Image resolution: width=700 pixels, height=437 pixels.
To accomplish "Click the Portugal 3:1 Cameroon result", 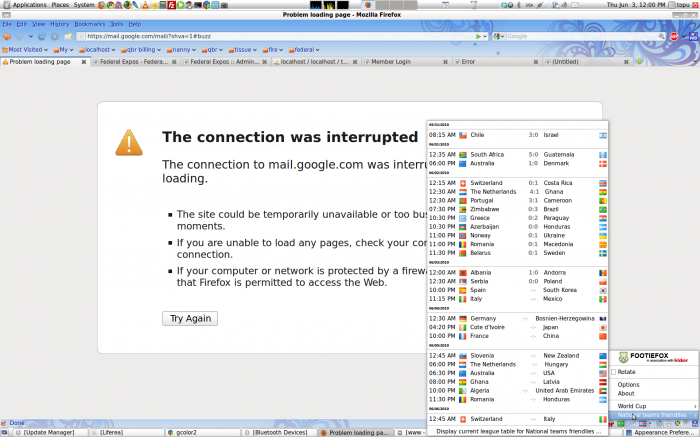I will [517, 200].
